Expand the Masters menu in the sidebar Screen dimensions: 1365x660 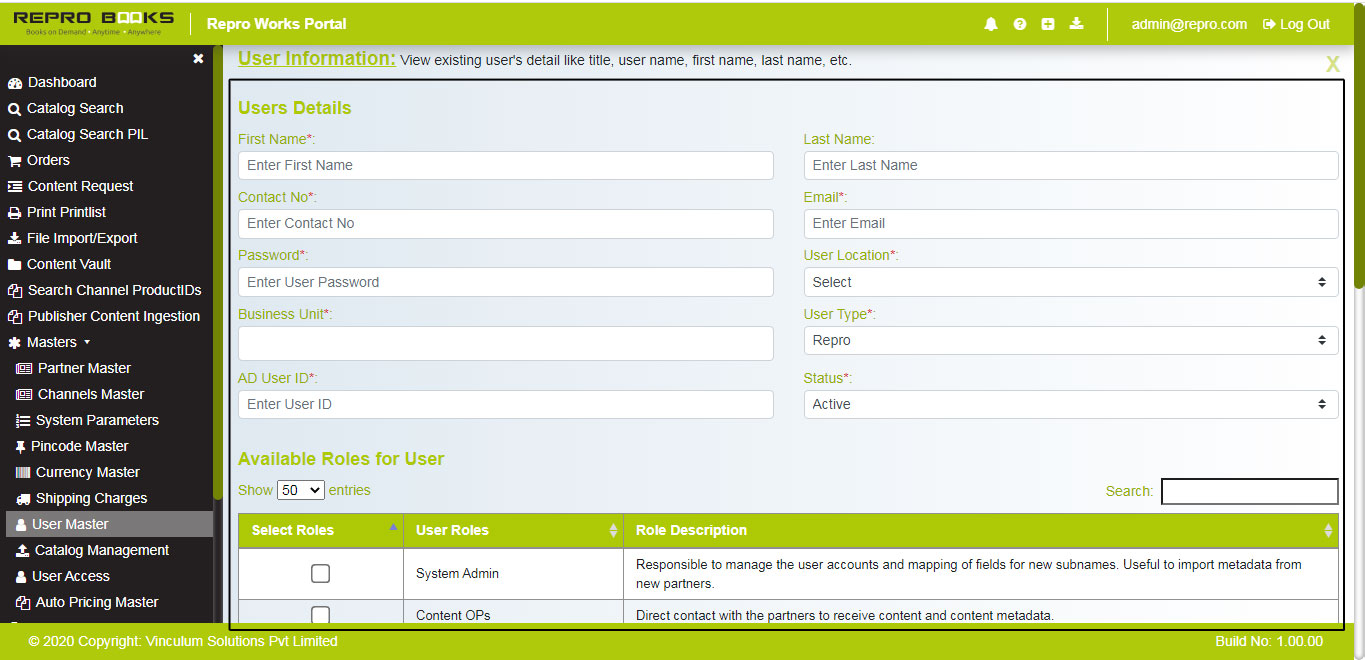[53, 342]
